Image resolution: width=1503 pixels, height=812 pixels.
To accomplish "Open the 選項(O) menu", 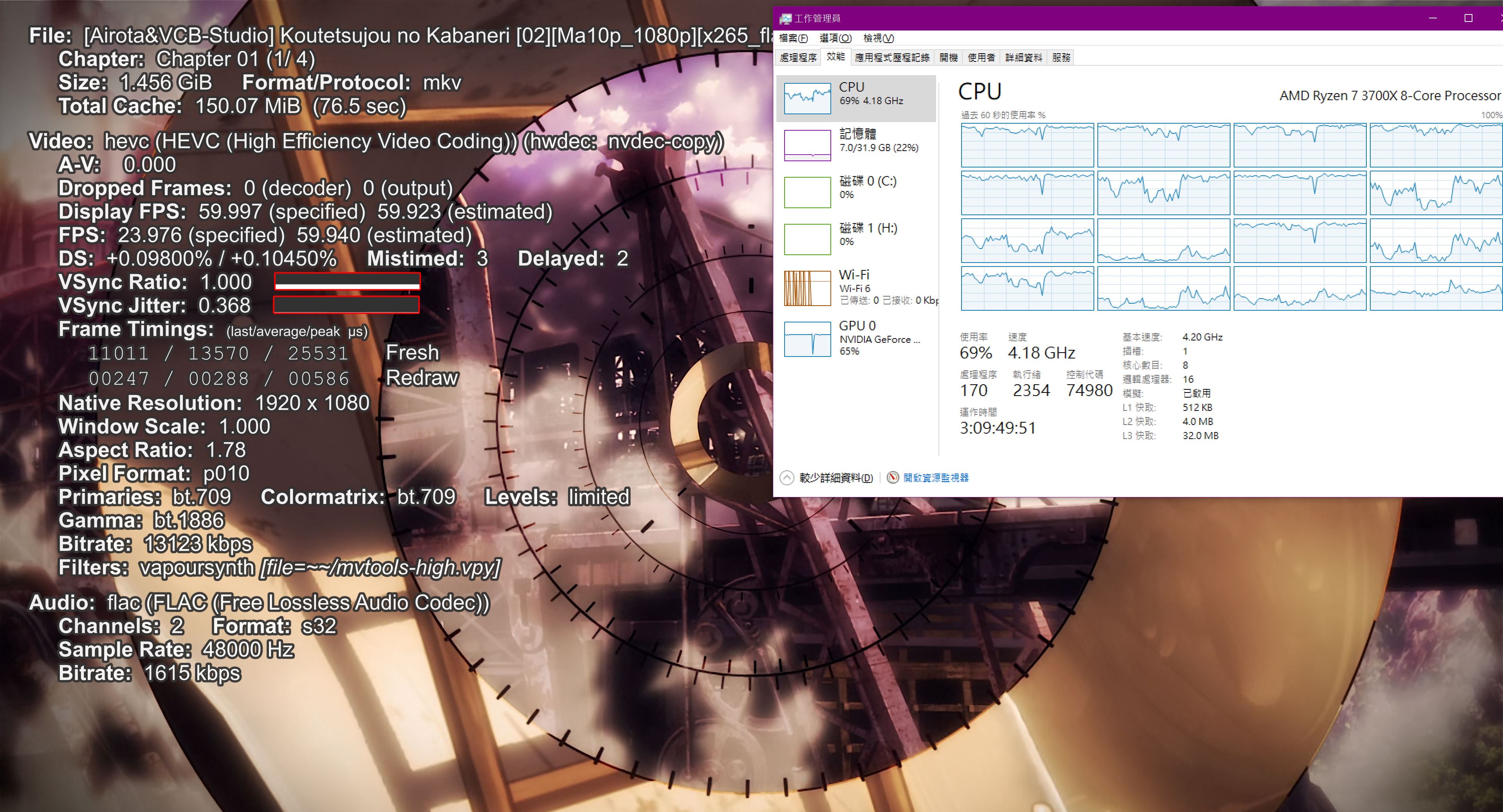I will pos(835,38).
